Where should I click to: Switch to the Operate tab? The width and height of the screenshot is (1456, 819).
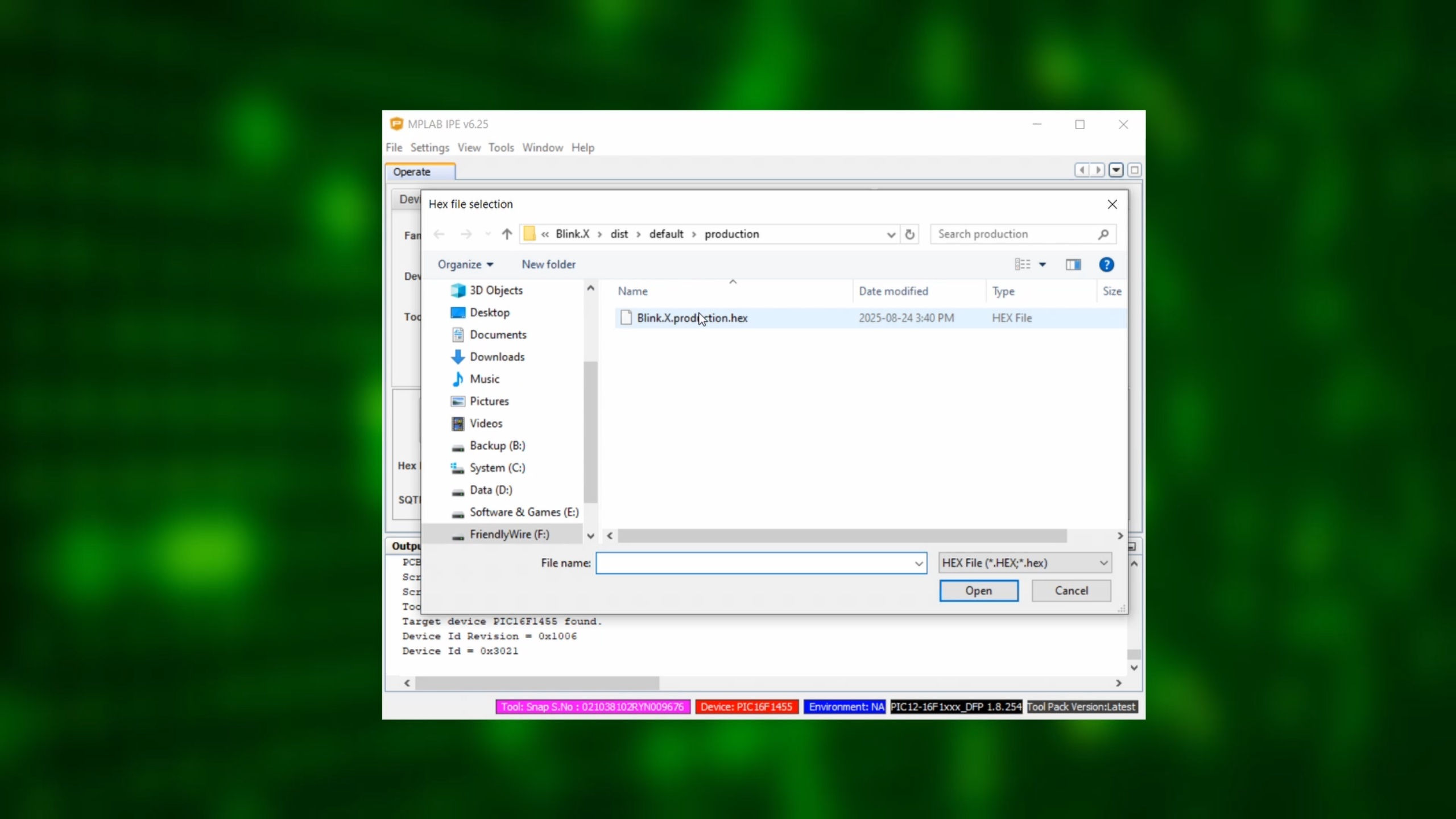coord(412,172)
